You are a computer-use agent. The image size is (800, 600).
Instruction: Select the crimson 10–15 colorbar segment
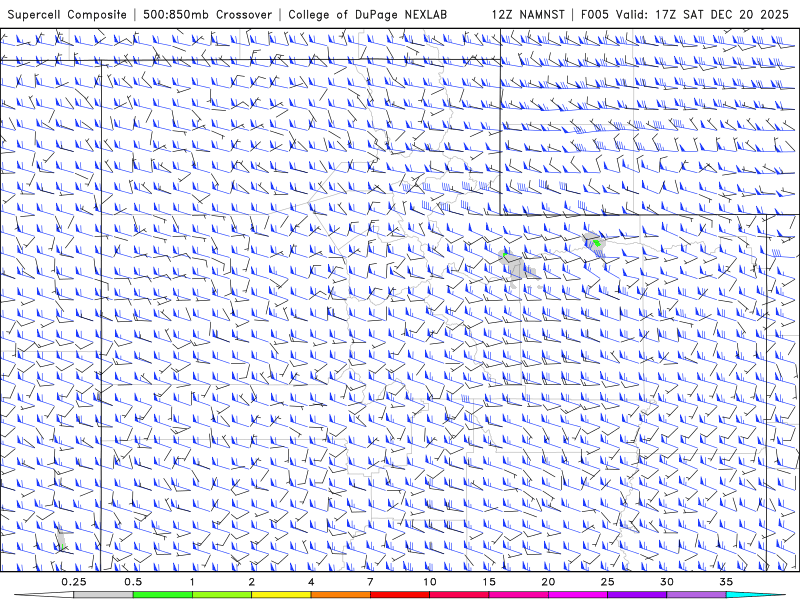(x=459, y=595)
